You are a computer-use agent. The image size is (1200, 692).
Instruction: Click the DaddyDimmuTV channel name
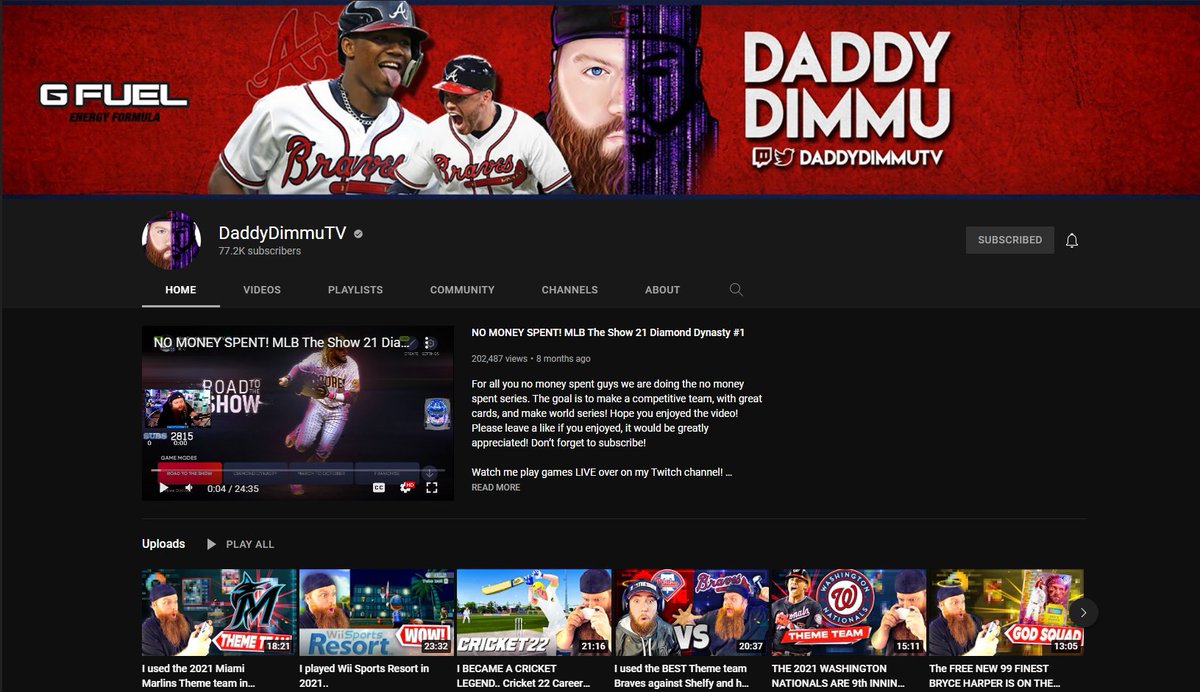tap(283, 233)
